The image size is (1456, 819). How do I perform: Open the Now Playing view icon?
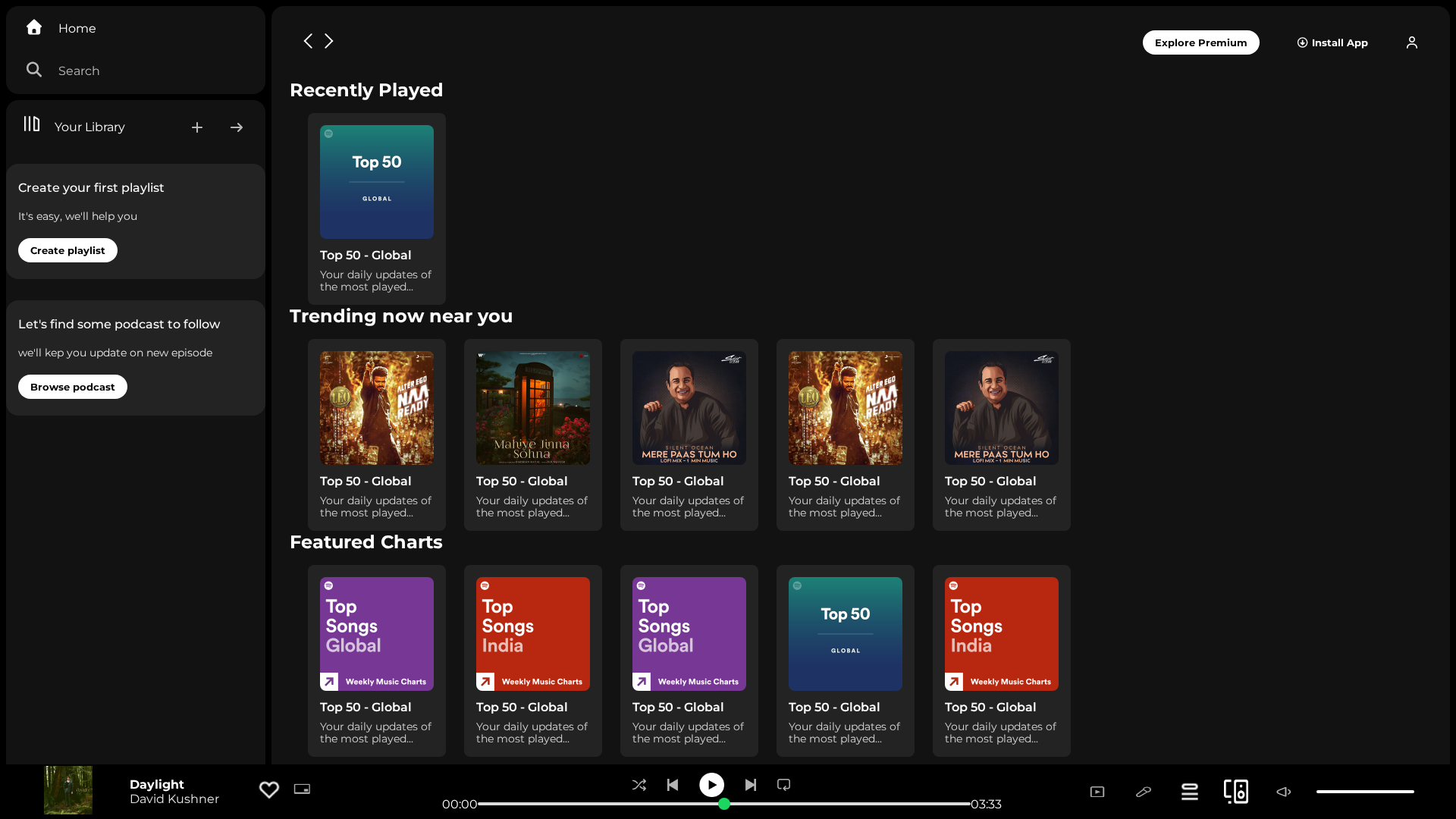coord(1097,792)
